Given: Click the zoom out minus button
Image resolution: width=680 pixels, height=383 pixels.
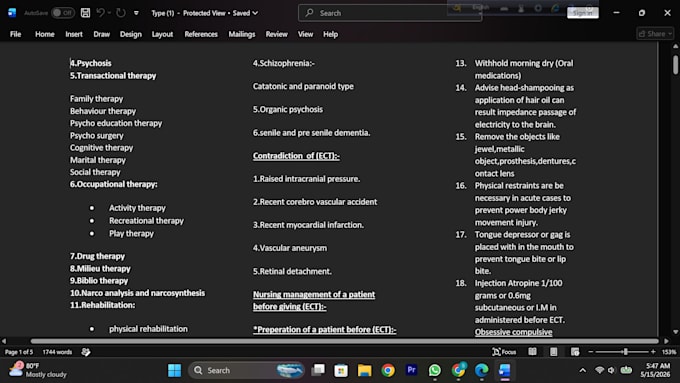Looking at the screenshot, I should click(x=590, y=352).
